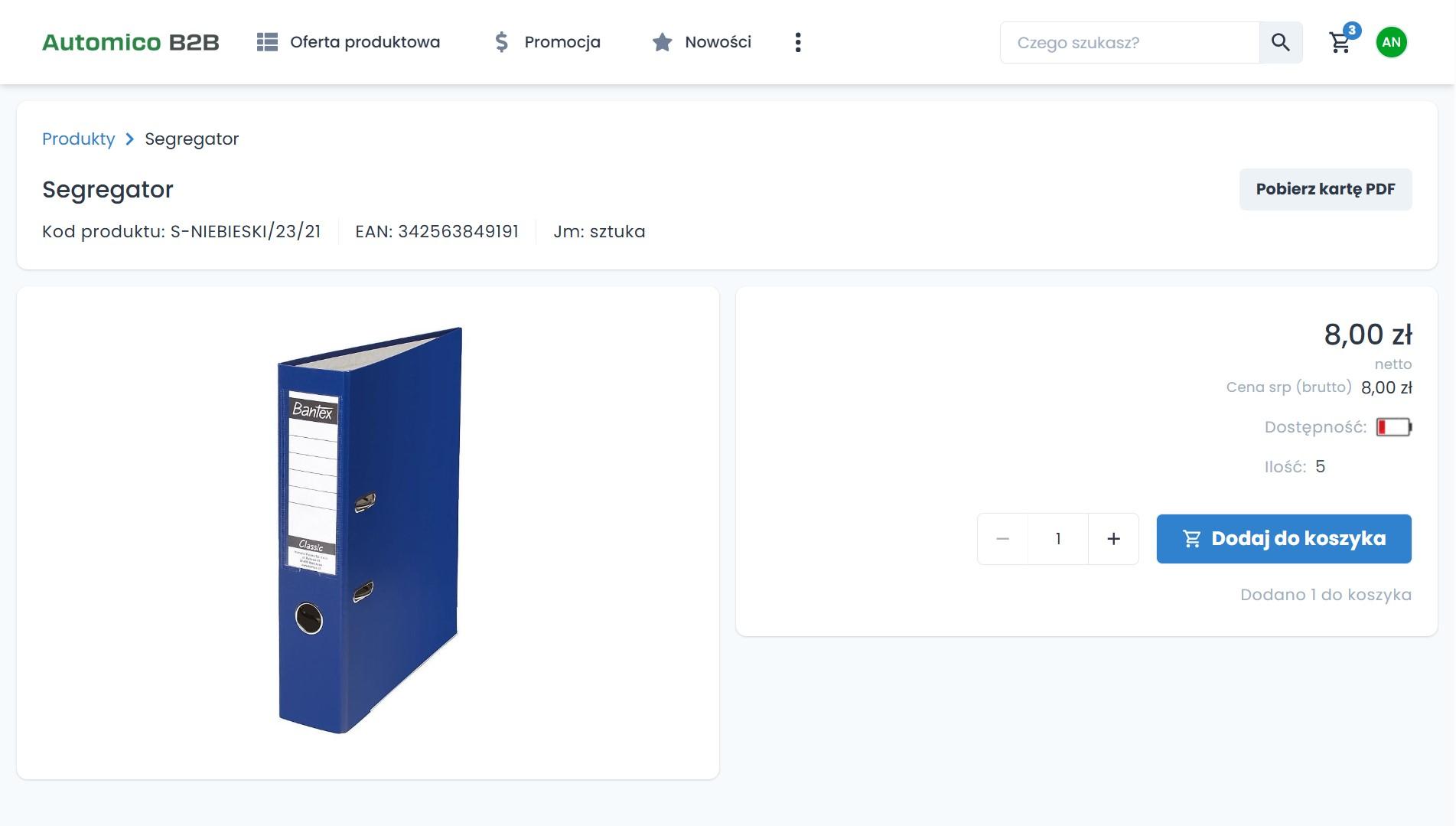
Task: Click the quantity number field
Action: click(x=1057, y=539)
